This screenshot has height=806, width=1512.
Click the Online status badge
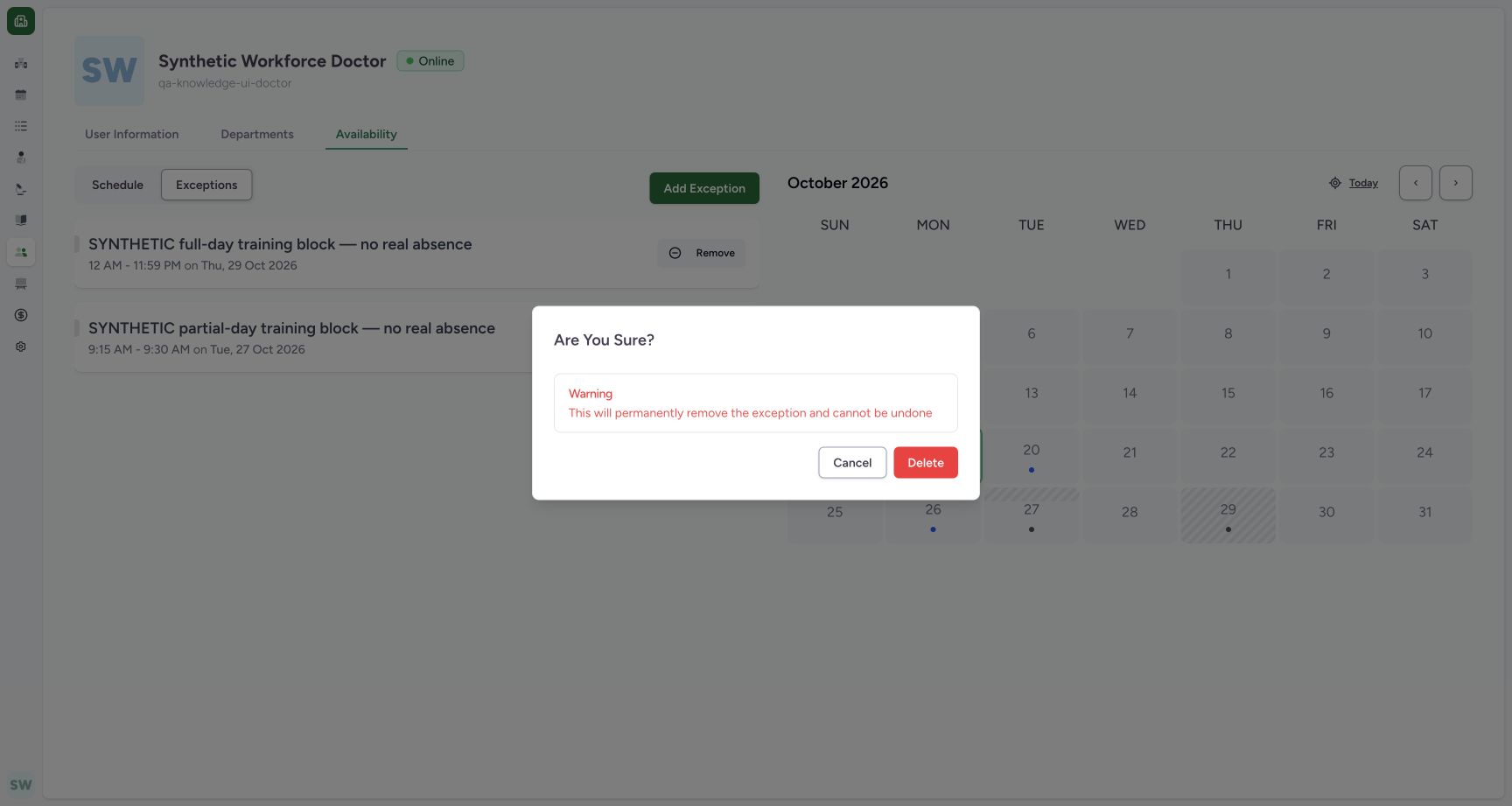pos(430,61)
